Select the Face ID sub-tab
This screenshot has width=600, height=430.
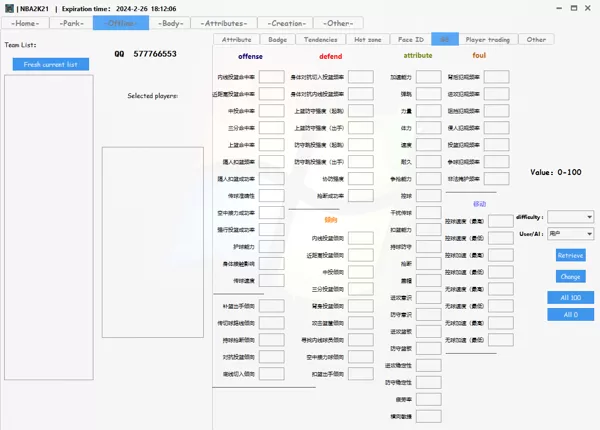click(x=411, y=39)
